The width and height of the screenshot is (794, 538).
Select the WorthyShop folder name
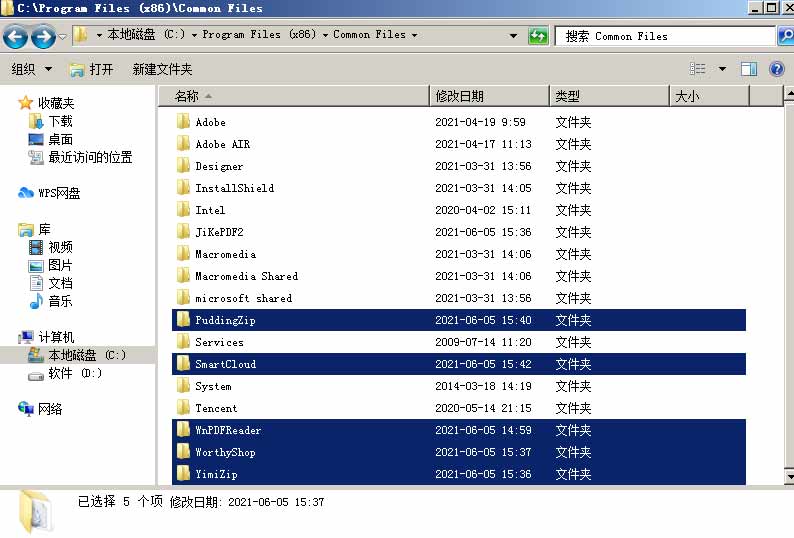point(225,452)
